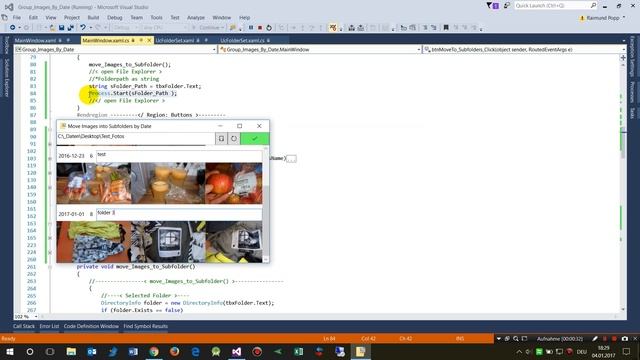Open the Action Center notification icon

pyautogui.click(x=626, y=351)
